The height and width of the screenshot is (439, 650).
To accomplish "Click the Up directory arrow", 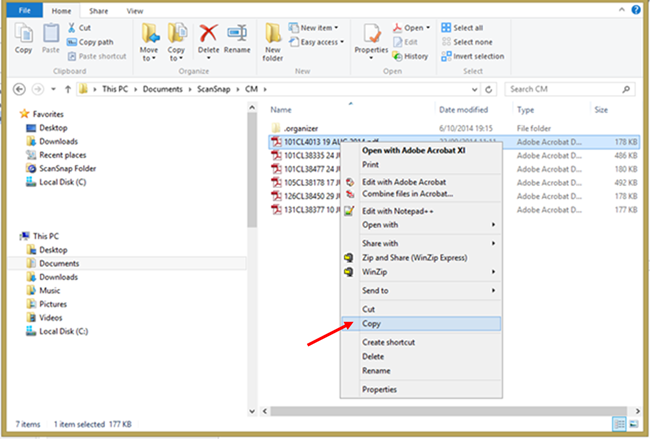I will (66, 88).
